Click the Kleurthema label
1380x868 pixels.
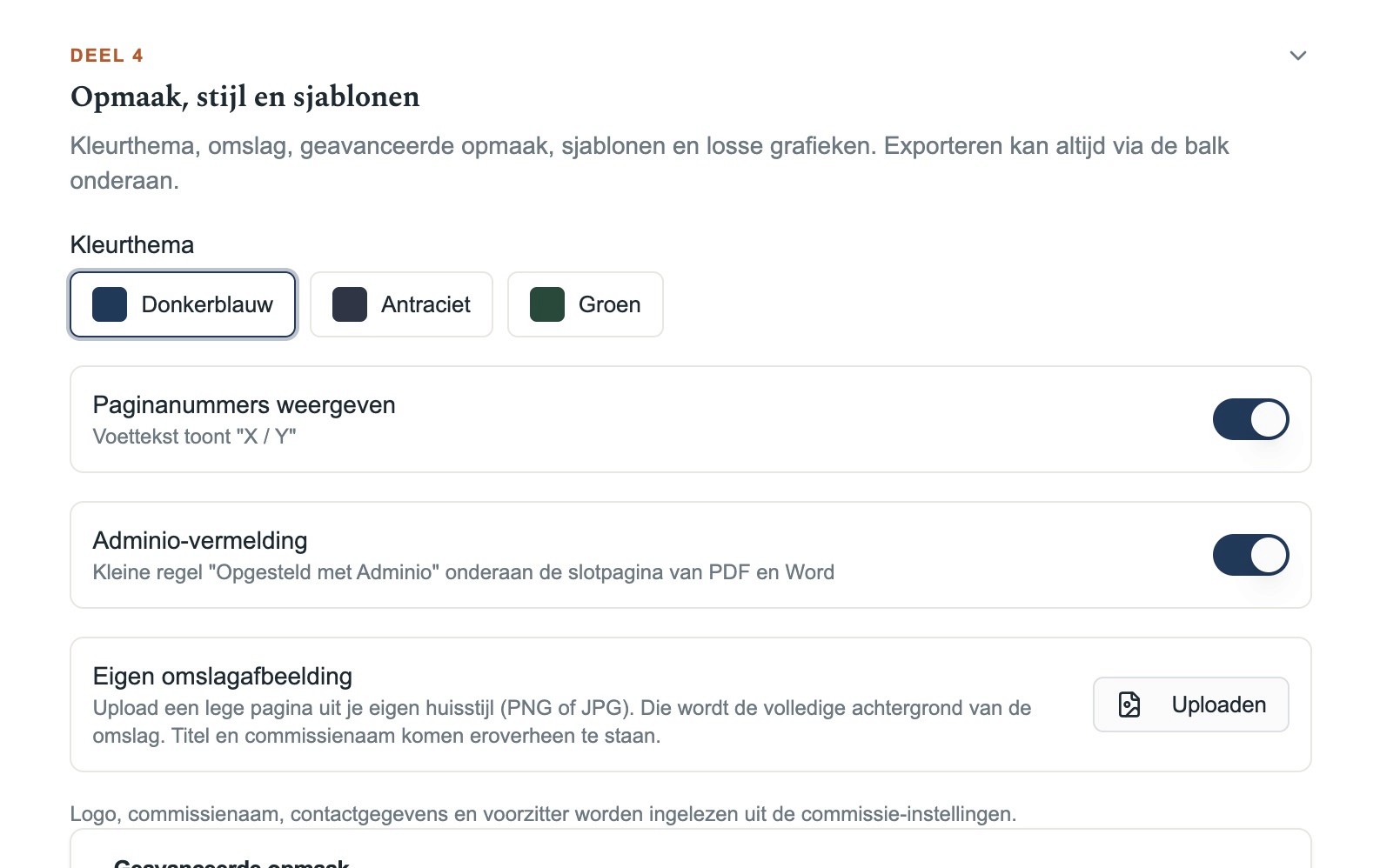[x=132, y=244]
